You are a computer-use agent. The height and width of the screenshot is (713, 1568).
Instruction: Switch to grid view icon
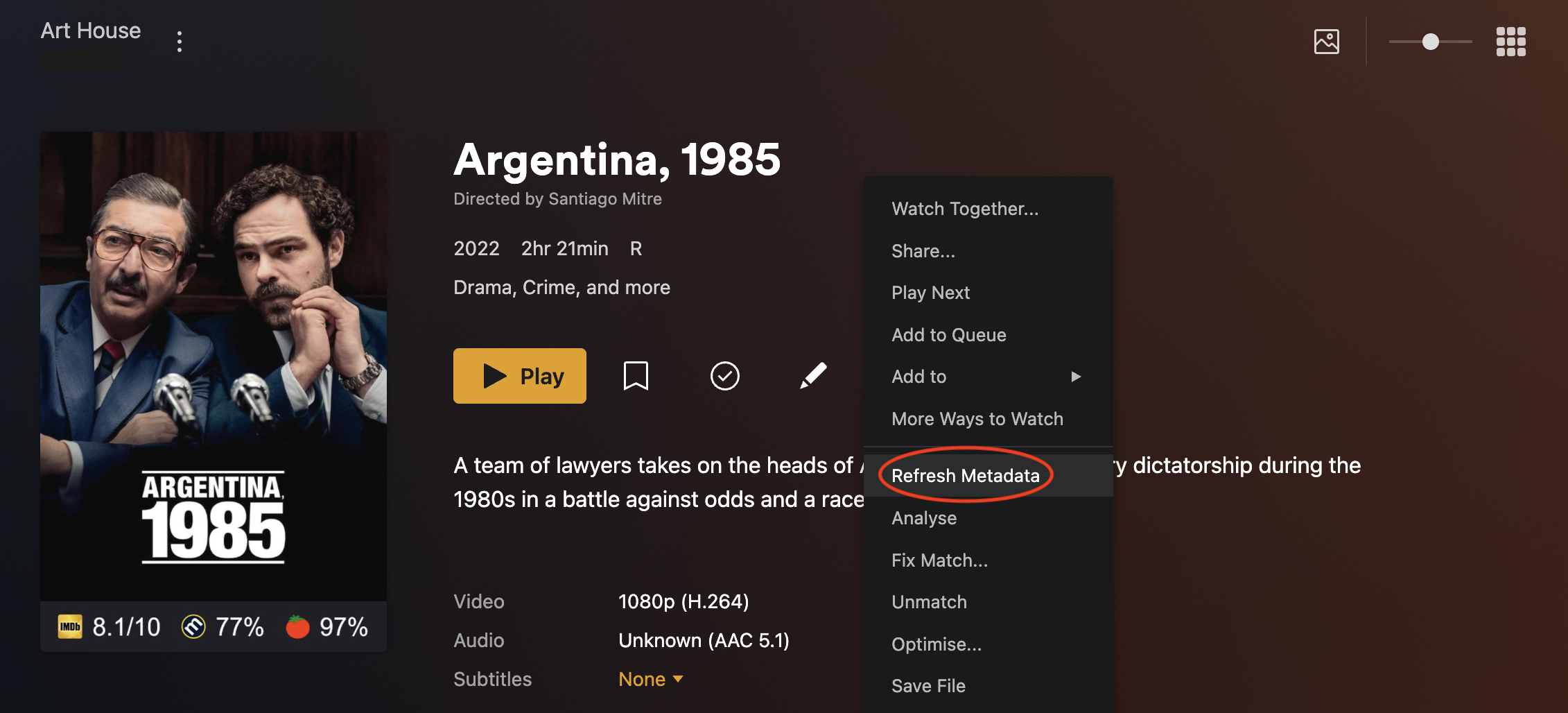1510,42
